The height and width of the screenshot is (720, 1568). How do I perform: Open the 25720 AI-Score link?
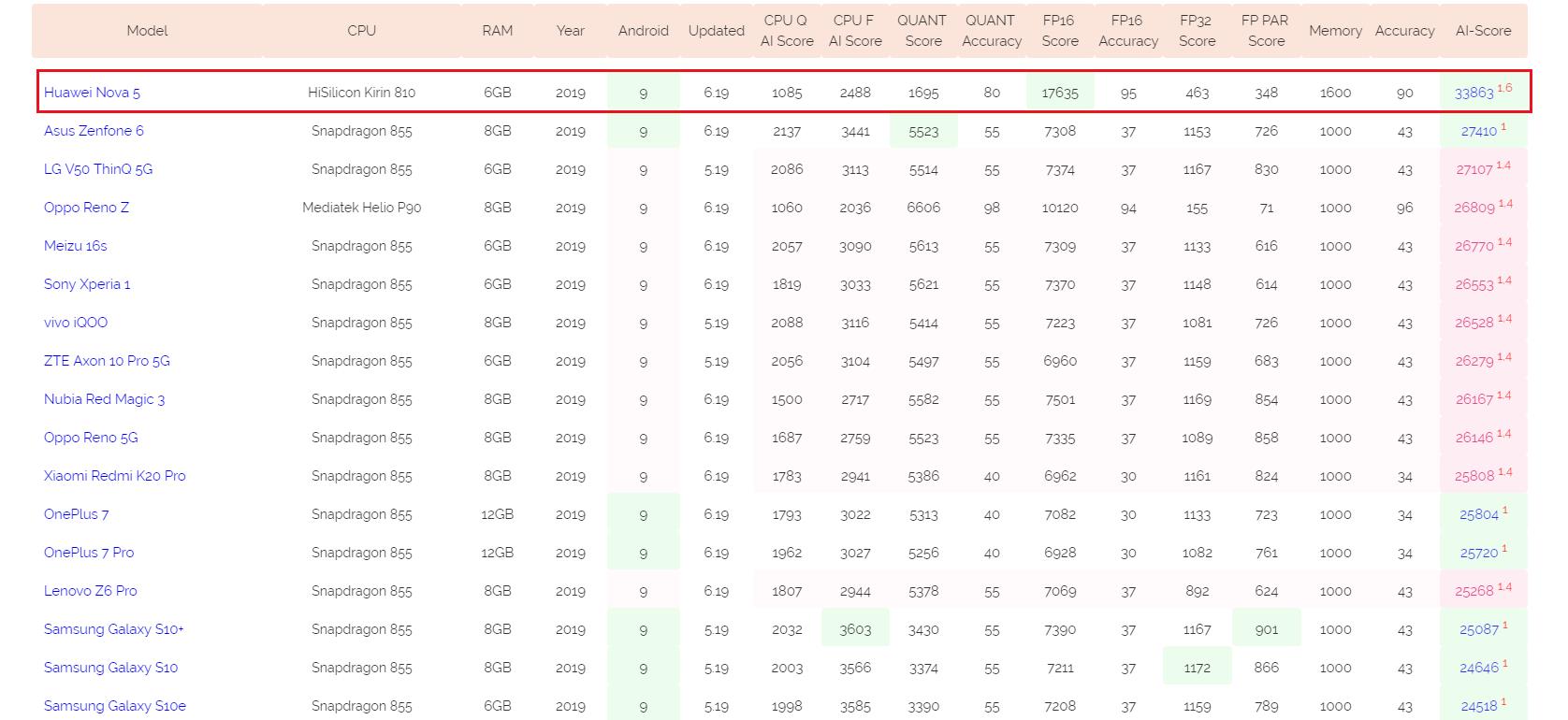pos(1479,553)
